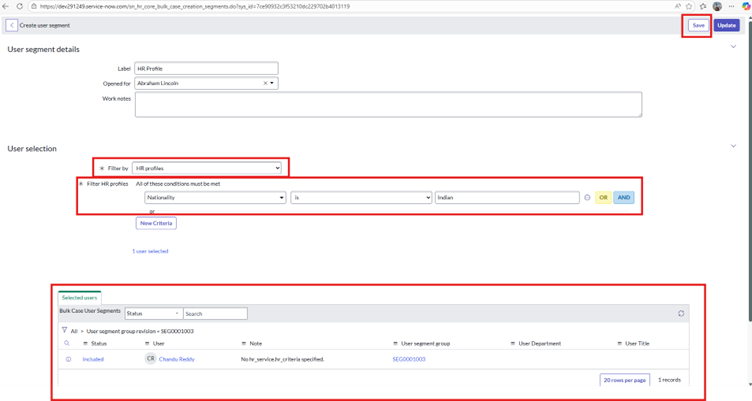Clear Abraham Lincoln from Opened for

(266, 83)
